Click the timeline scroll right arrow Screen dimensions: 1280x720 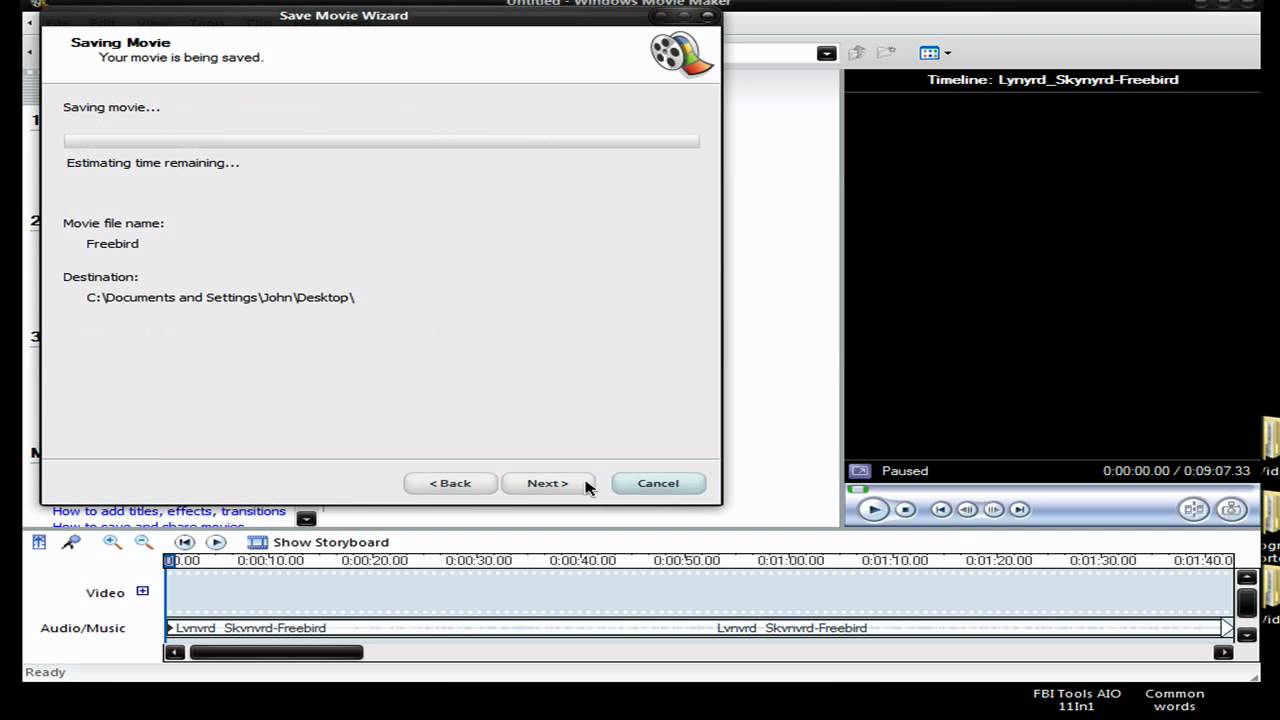click(1223, 652)
